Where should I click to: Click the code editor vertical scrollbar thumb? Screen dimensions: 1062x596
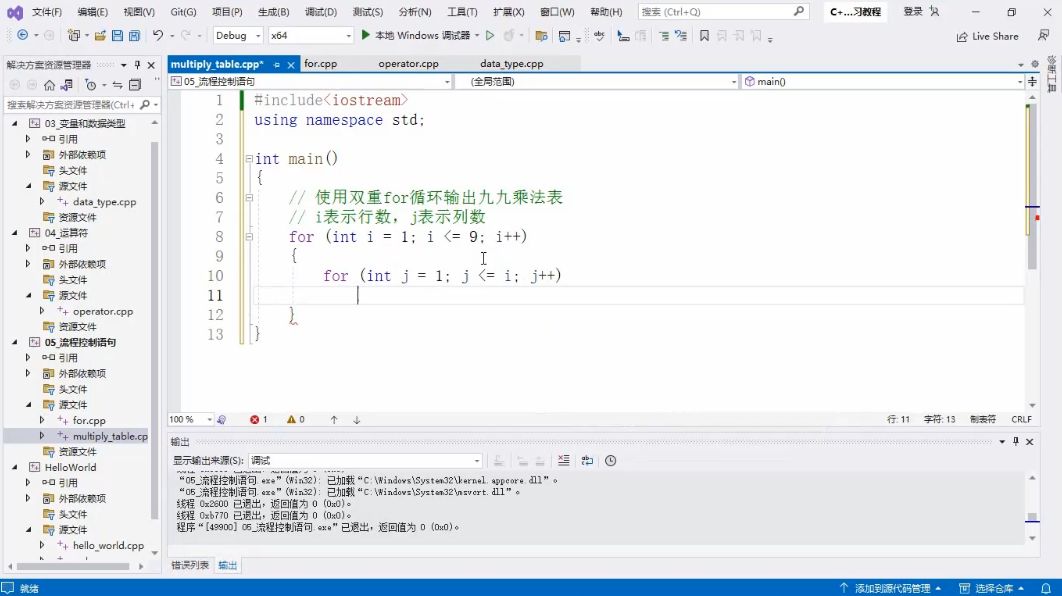tap(1032, 186)
